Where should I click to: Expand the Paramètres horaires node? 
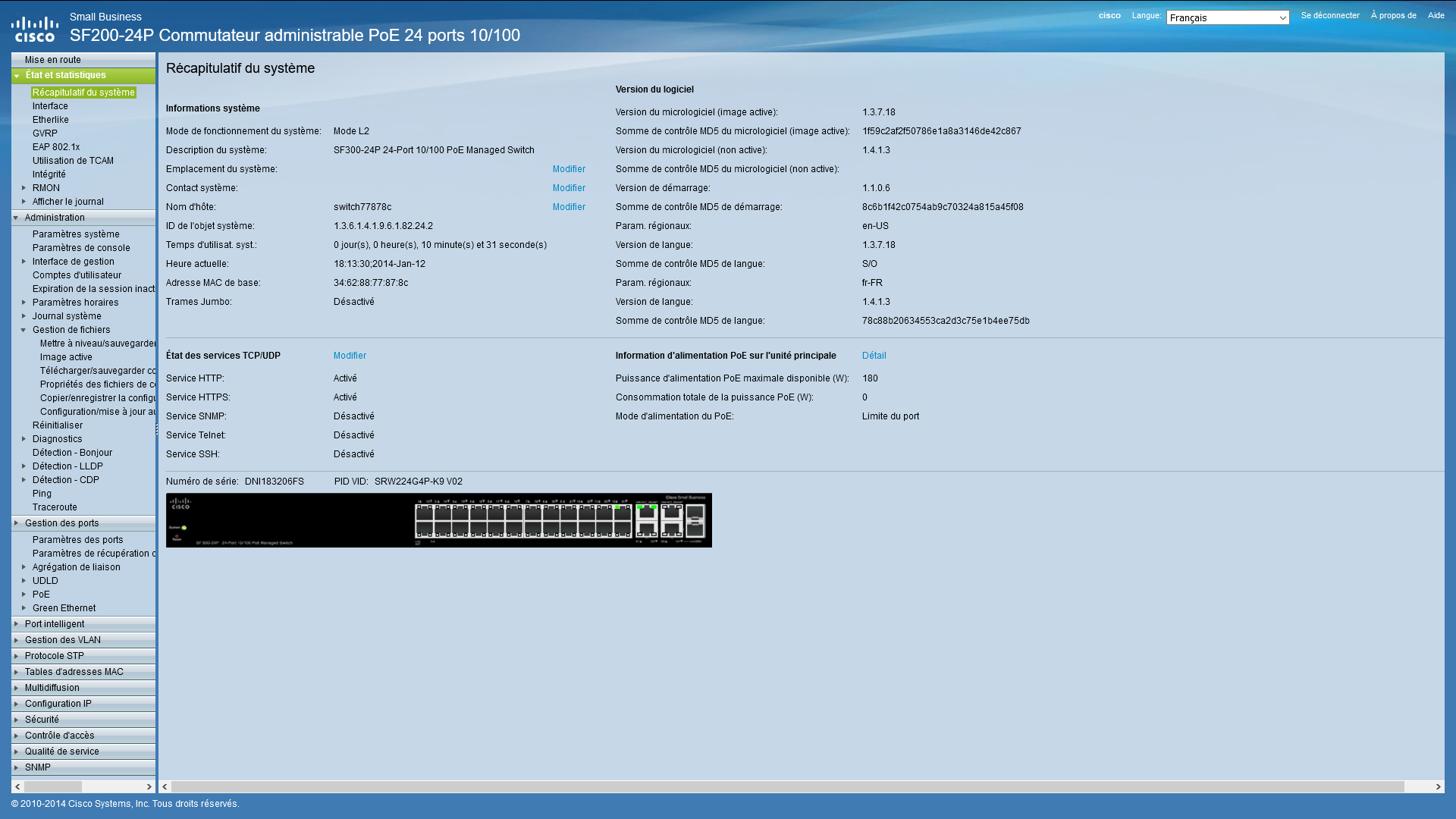click(24, 303)
